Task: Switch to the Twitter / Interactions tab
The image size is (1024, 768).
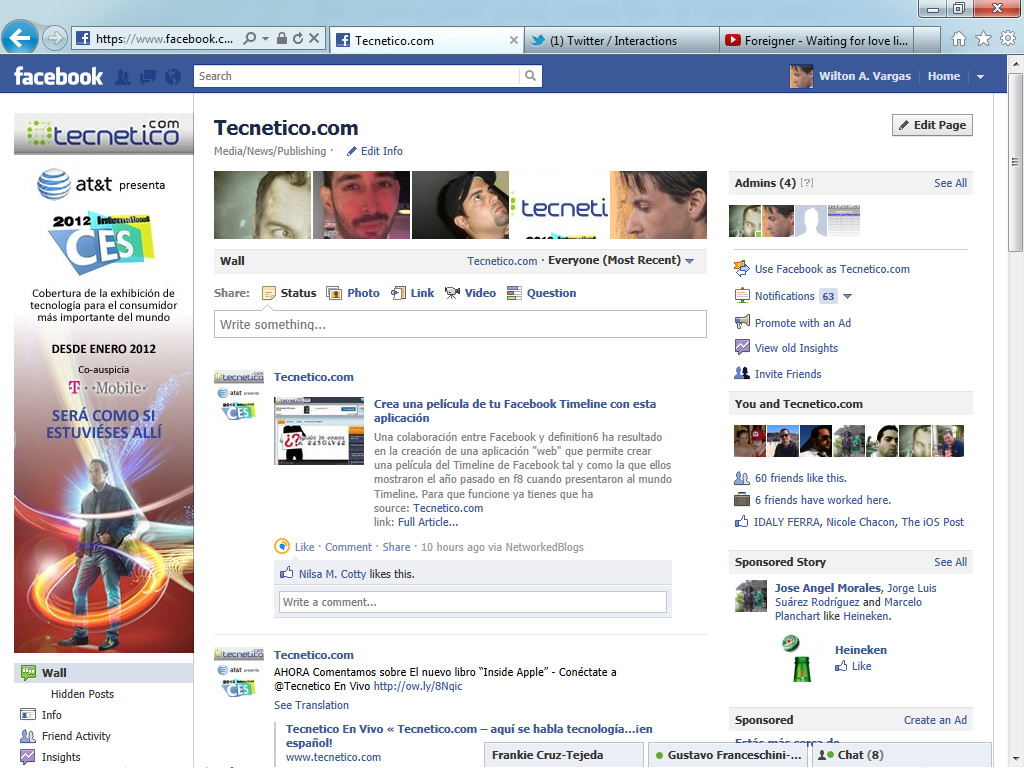Action: pos(621,40)
